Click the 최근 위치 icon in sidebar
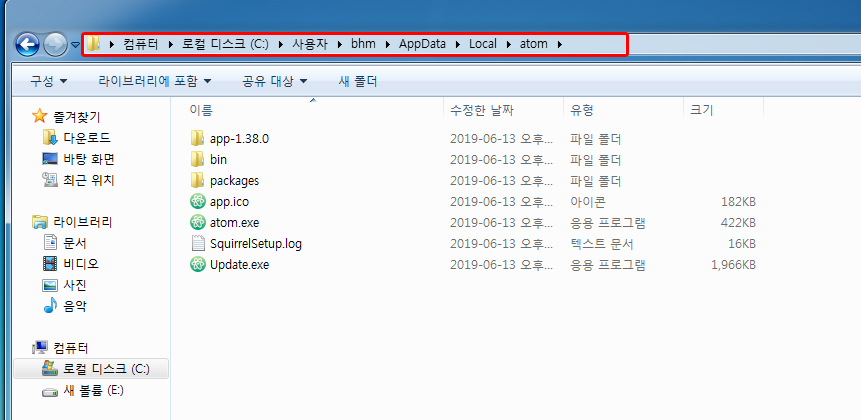This screenshot has width=861, height=420. coord(50,180)
